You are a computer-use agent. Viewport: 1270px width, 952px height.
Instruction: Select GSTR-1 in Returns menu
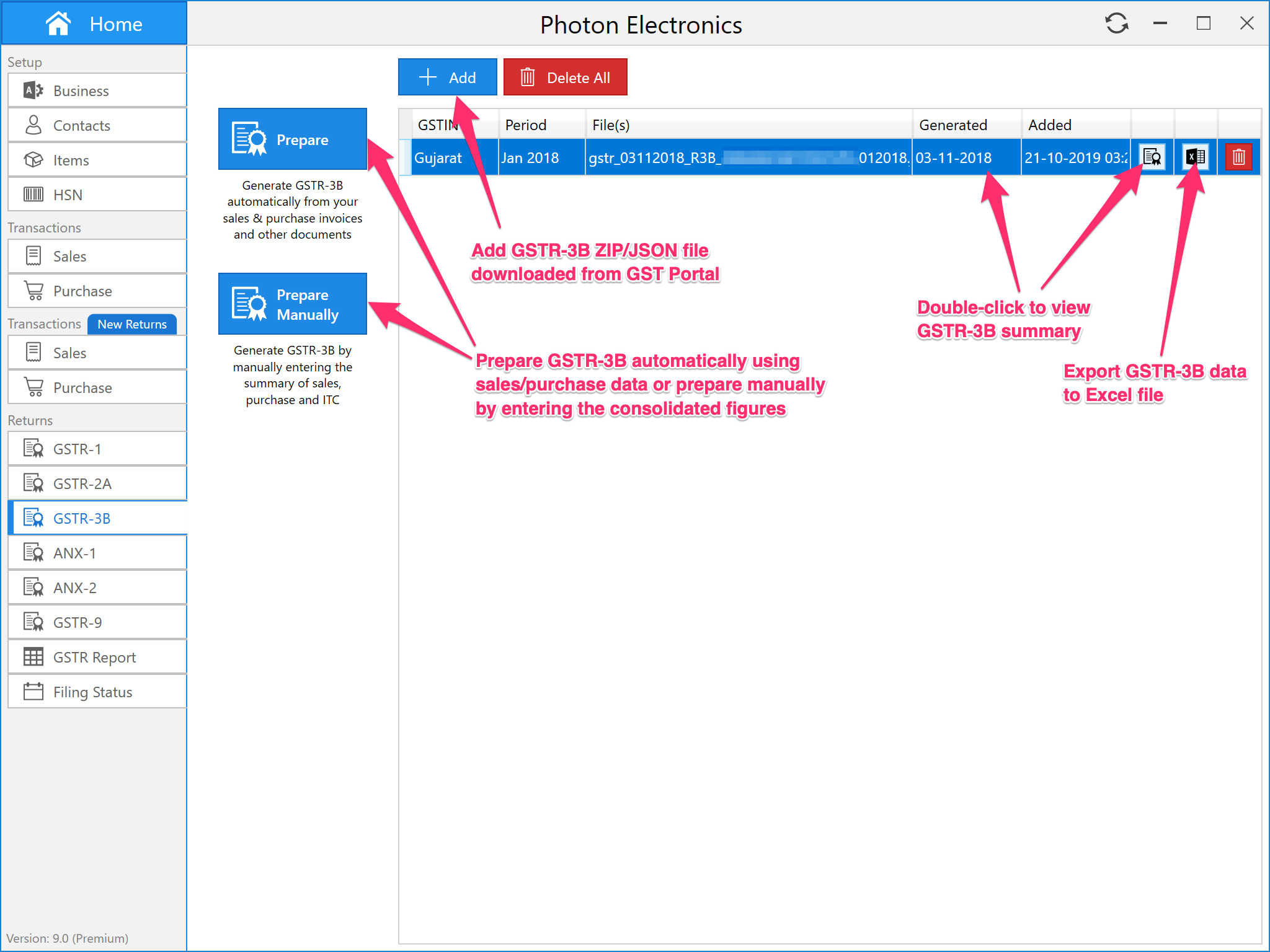pos(97,449)
